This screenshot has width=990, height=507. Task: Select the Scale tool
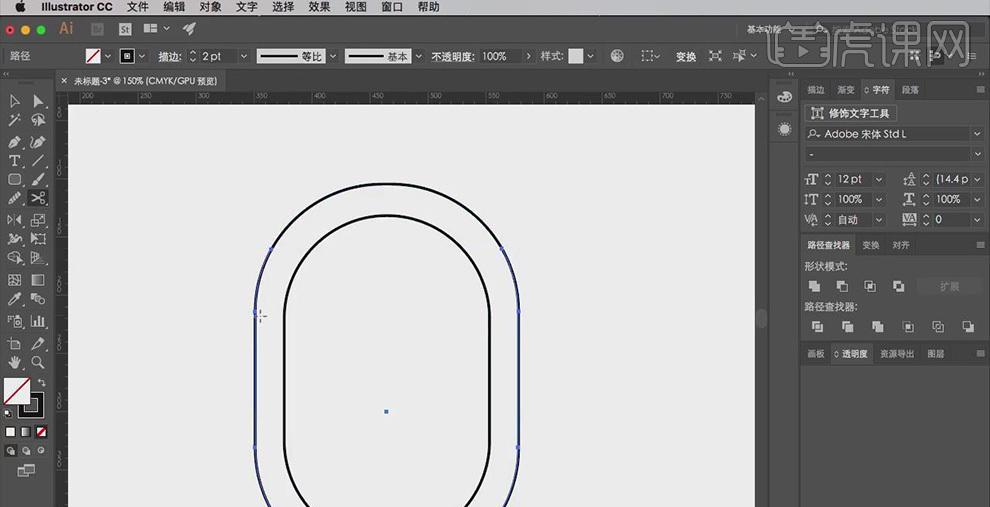coord(38,220)
